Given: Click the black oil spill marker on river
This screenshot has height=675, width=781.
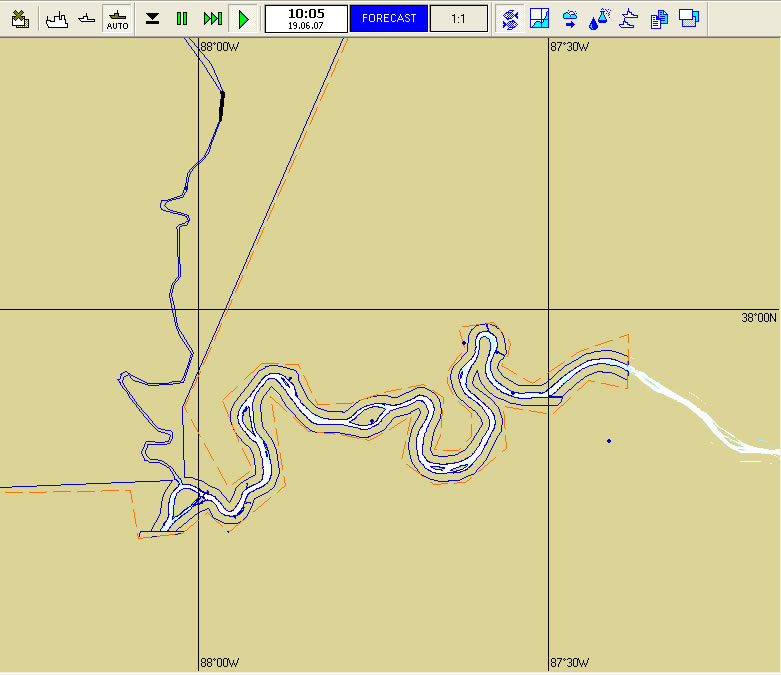Looking at the screenshot, I should pos(222,106).
